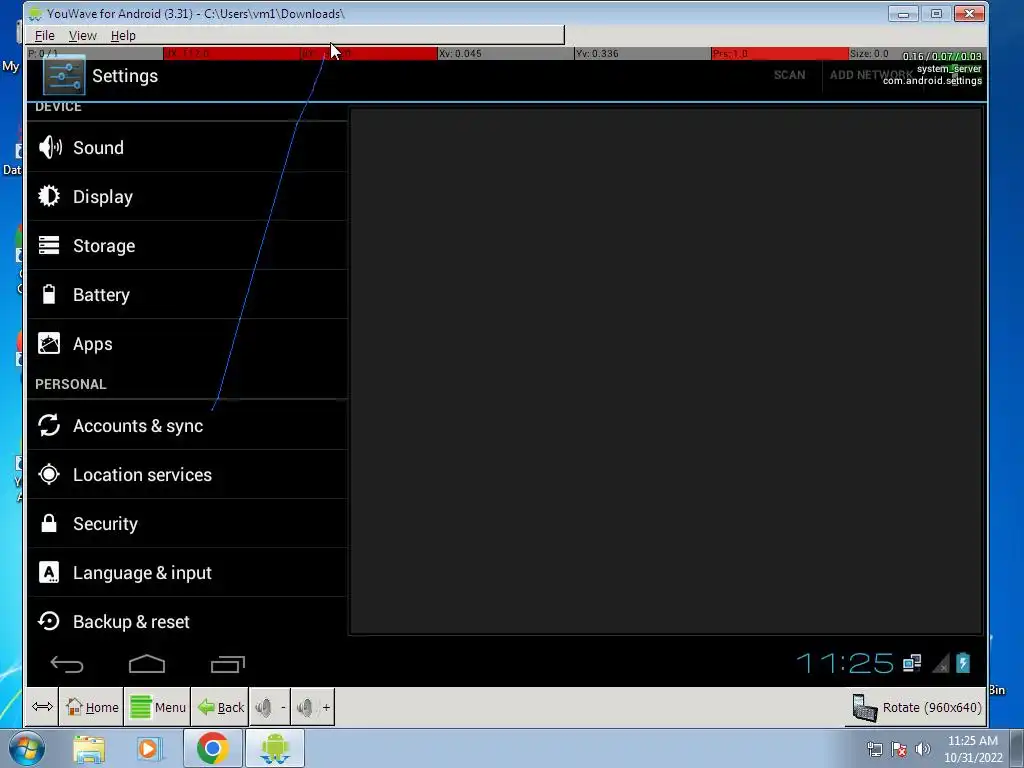Click the Action Center flag tray icon
Viewport: 1024px width, 768px height.
899,749
